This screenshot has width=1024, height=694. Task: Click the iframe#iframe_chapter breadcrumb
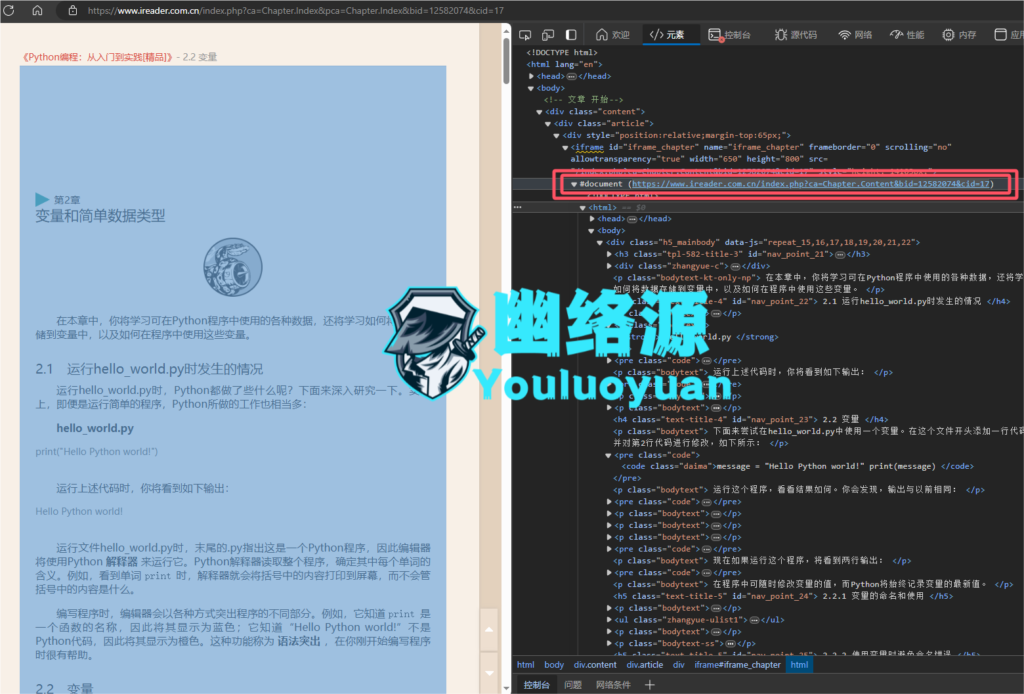pos(737,665)
